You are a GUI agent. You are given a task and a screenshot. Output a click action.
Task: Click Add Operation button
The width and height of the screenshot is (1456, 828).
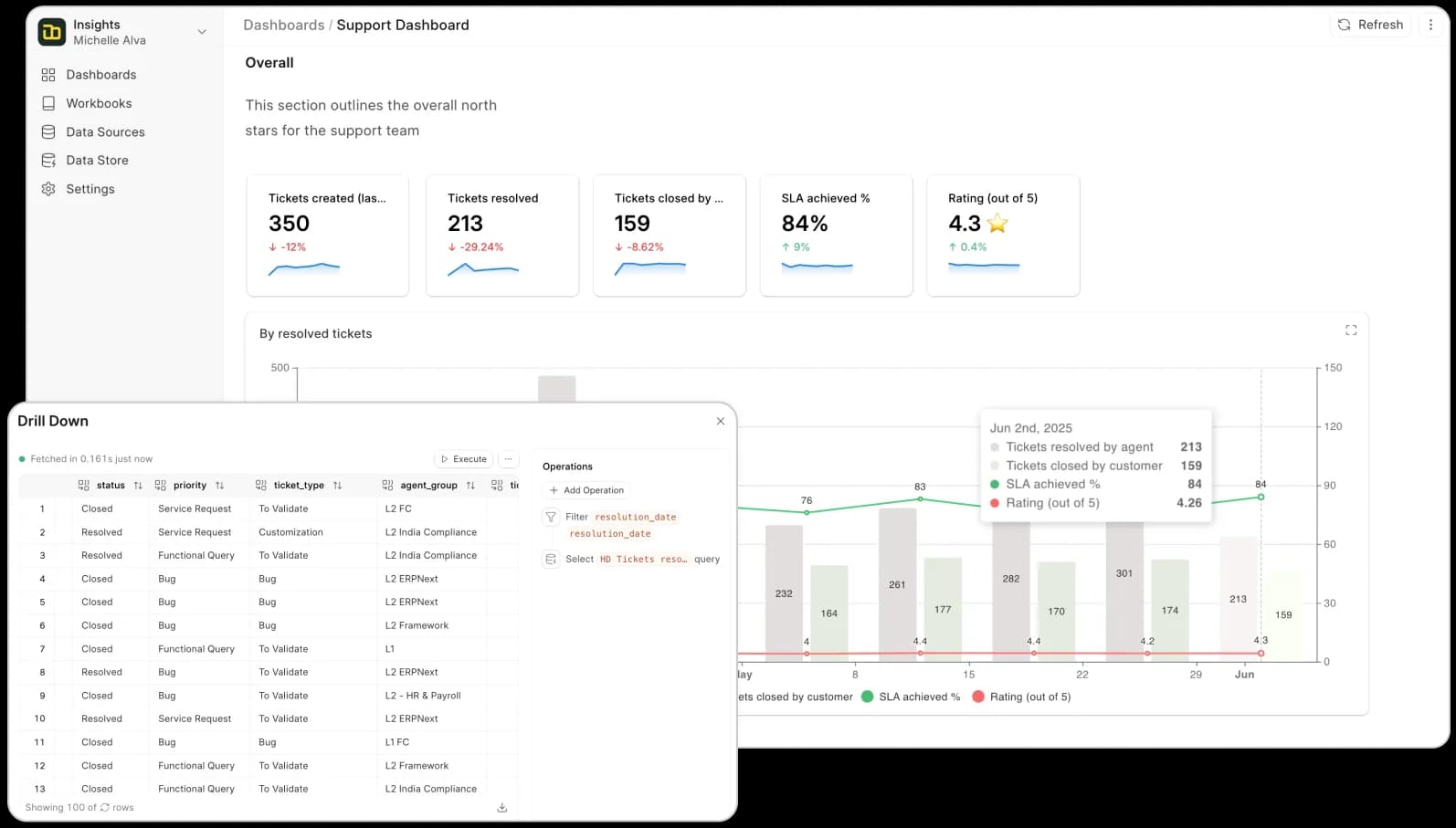click(x=586, y=490)
